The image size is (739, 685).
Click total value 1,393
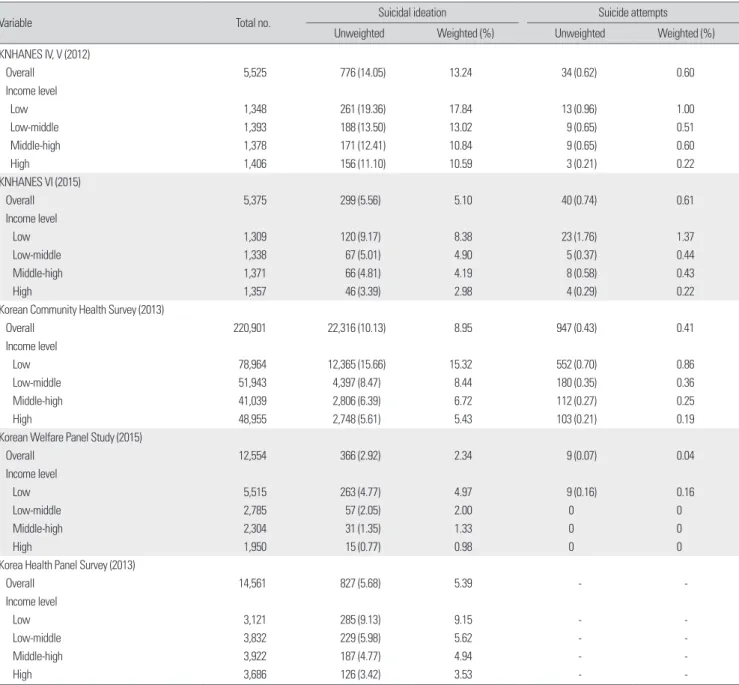pyautogui.click(x=255, y=127)
